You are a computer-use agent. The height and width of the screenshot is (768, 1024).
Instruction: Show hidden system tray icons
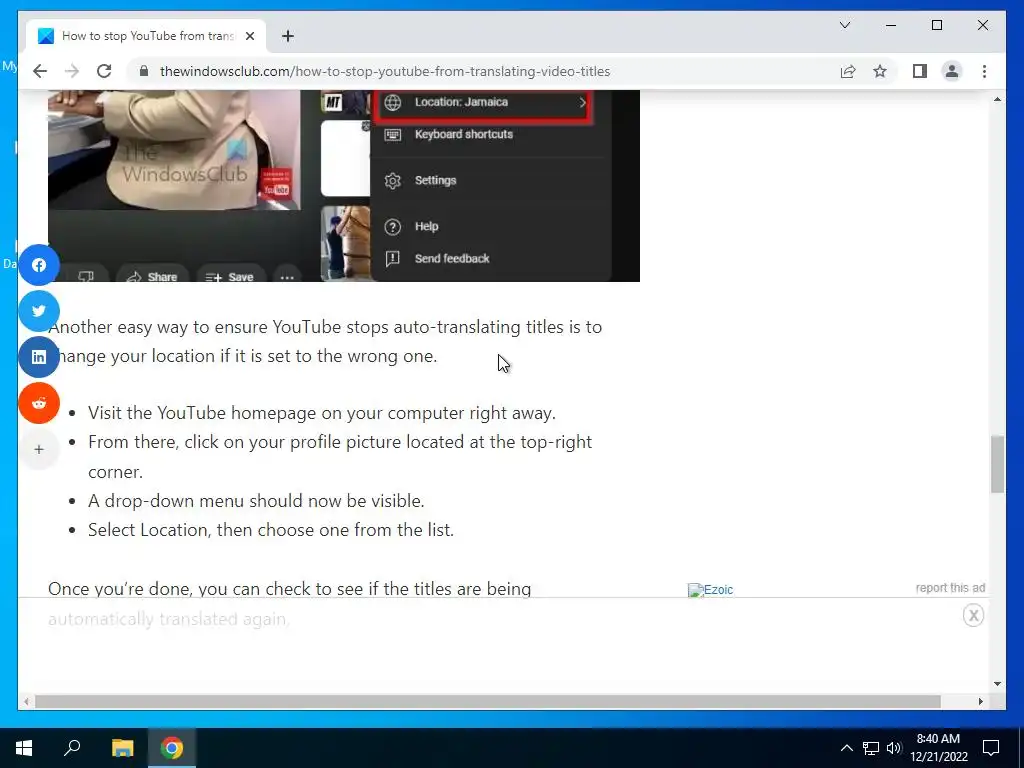pos(846,748)
